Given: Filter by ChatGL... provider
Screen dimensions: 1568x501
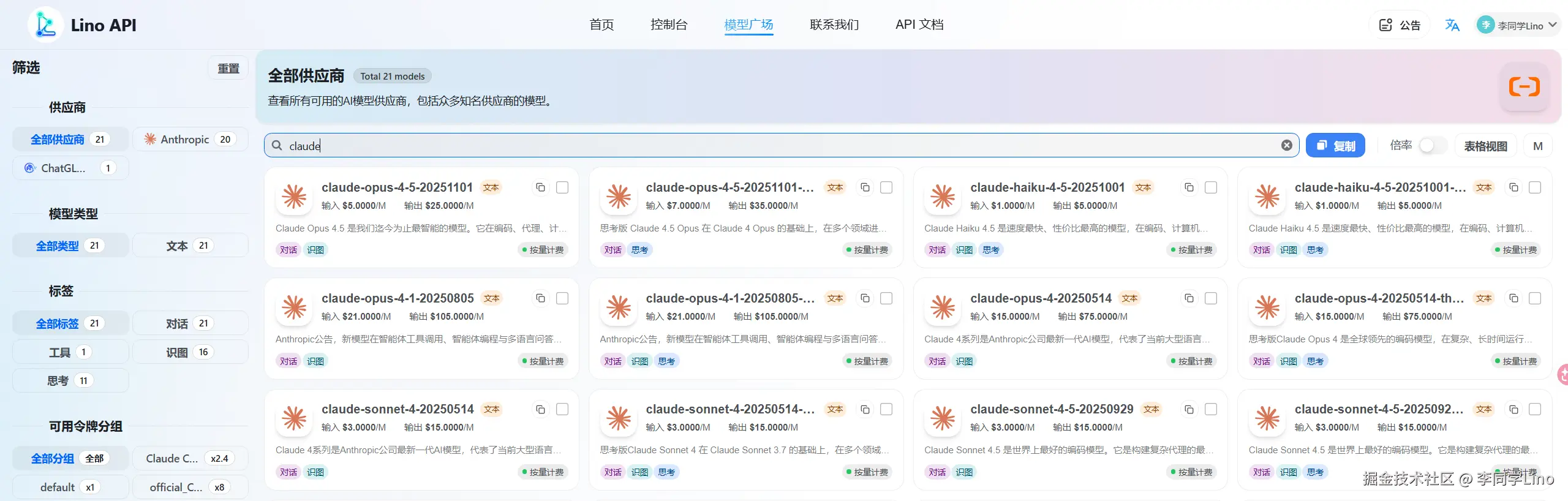Looking at the screenshot, I should tap(70, 168).
